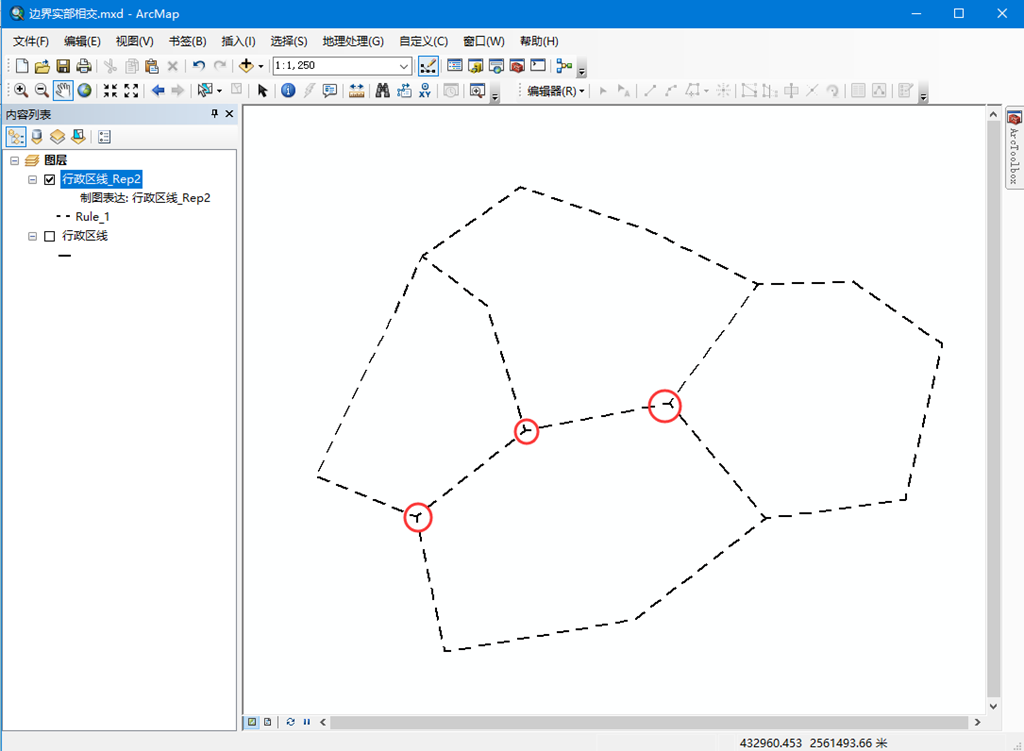Viewport: 1024px width, 751px height.
Task: Create a new map document
Action: pos(22,66)
